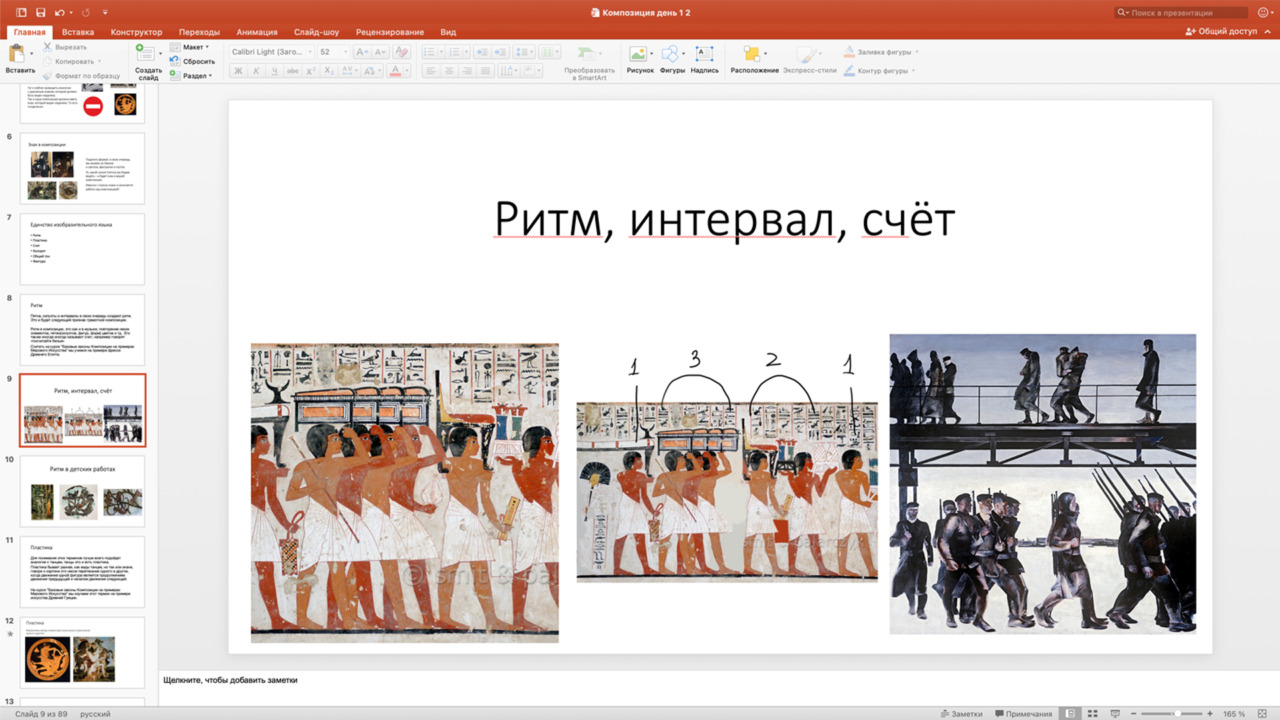Open the font size 52 dropdown

pyautogui.click(x=332, y=52)
